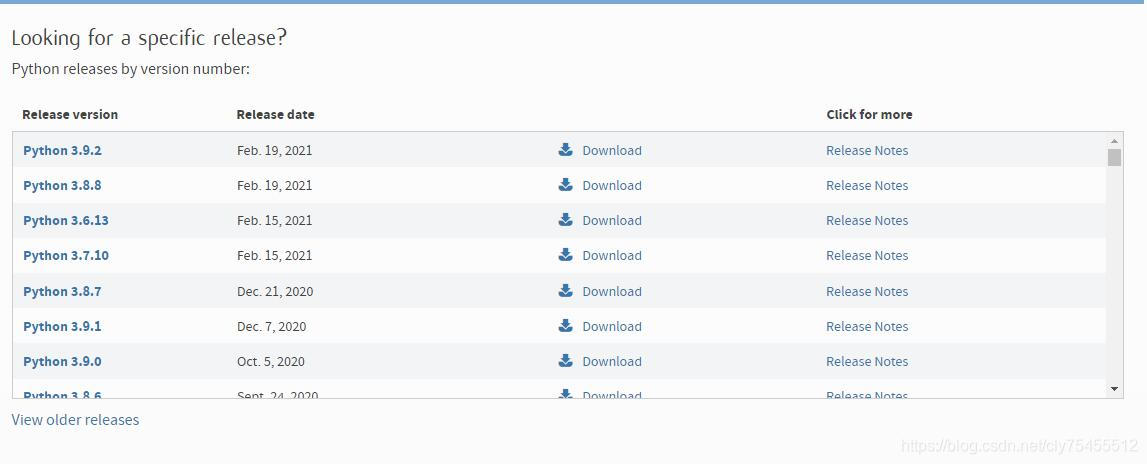Screen dimensions: 1147x464
Task: Click download icon for Python 3.9.2
Action: (x=565, y=150)
